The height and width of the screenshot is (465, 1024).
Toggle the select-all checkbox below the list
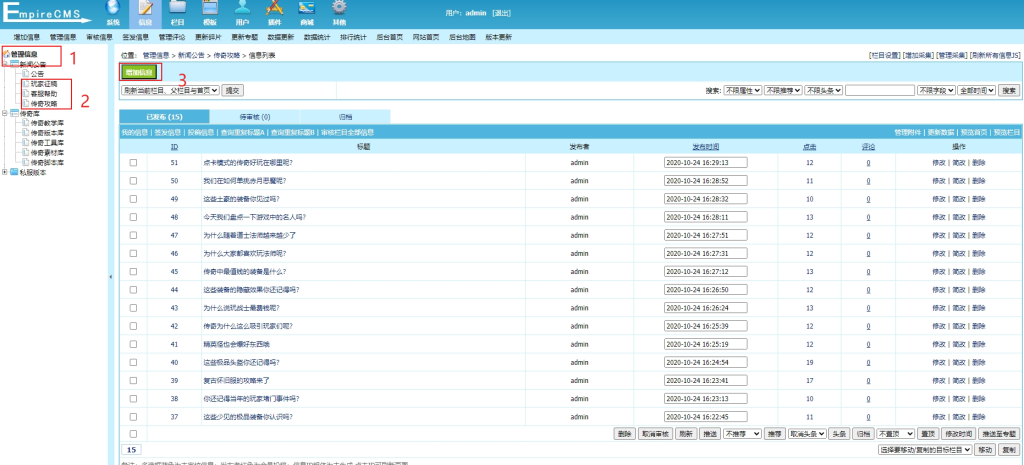coord(133,433)
